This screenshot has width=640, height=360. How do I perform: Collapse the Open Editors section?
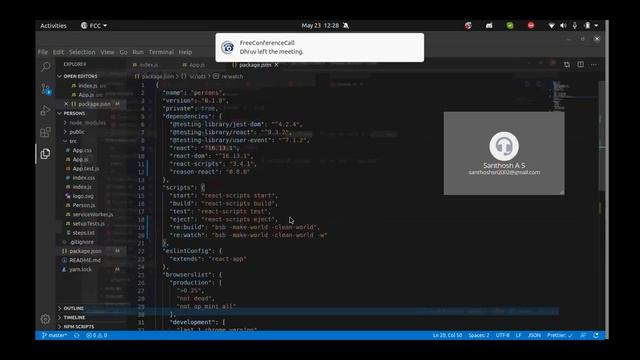click(x=81, y=76)
